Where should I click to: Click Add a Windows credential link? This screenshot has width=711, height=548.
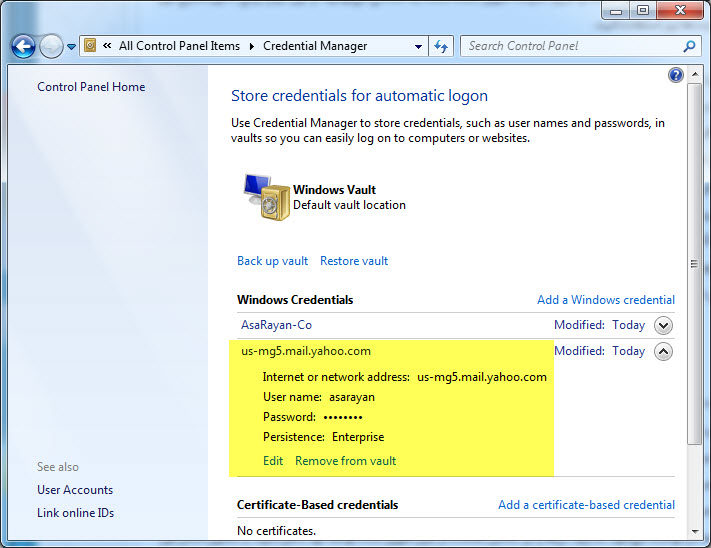[605, 300]
